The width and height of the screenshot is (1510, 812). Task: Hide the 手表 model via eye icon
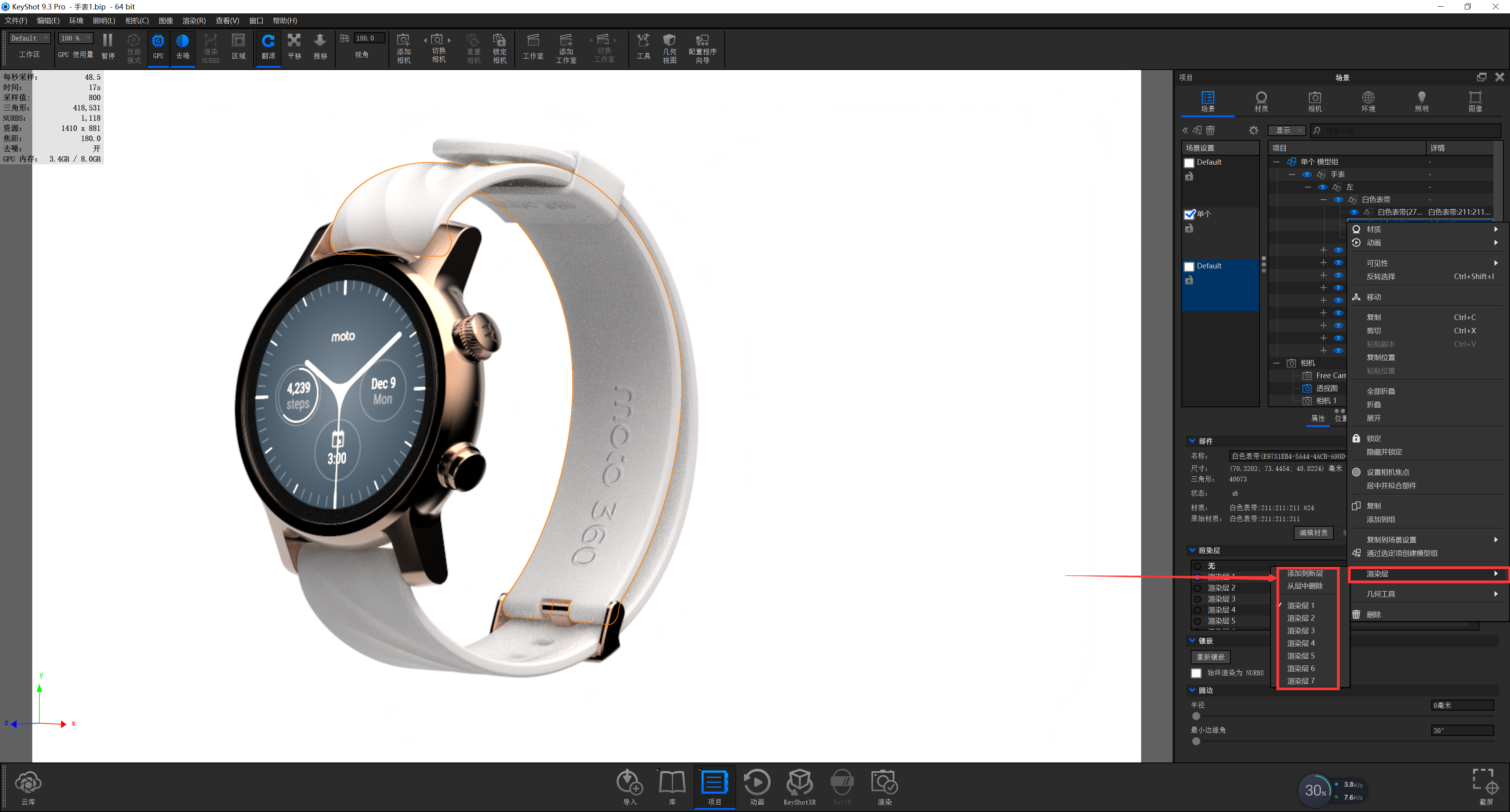(x=1307, y=175)
